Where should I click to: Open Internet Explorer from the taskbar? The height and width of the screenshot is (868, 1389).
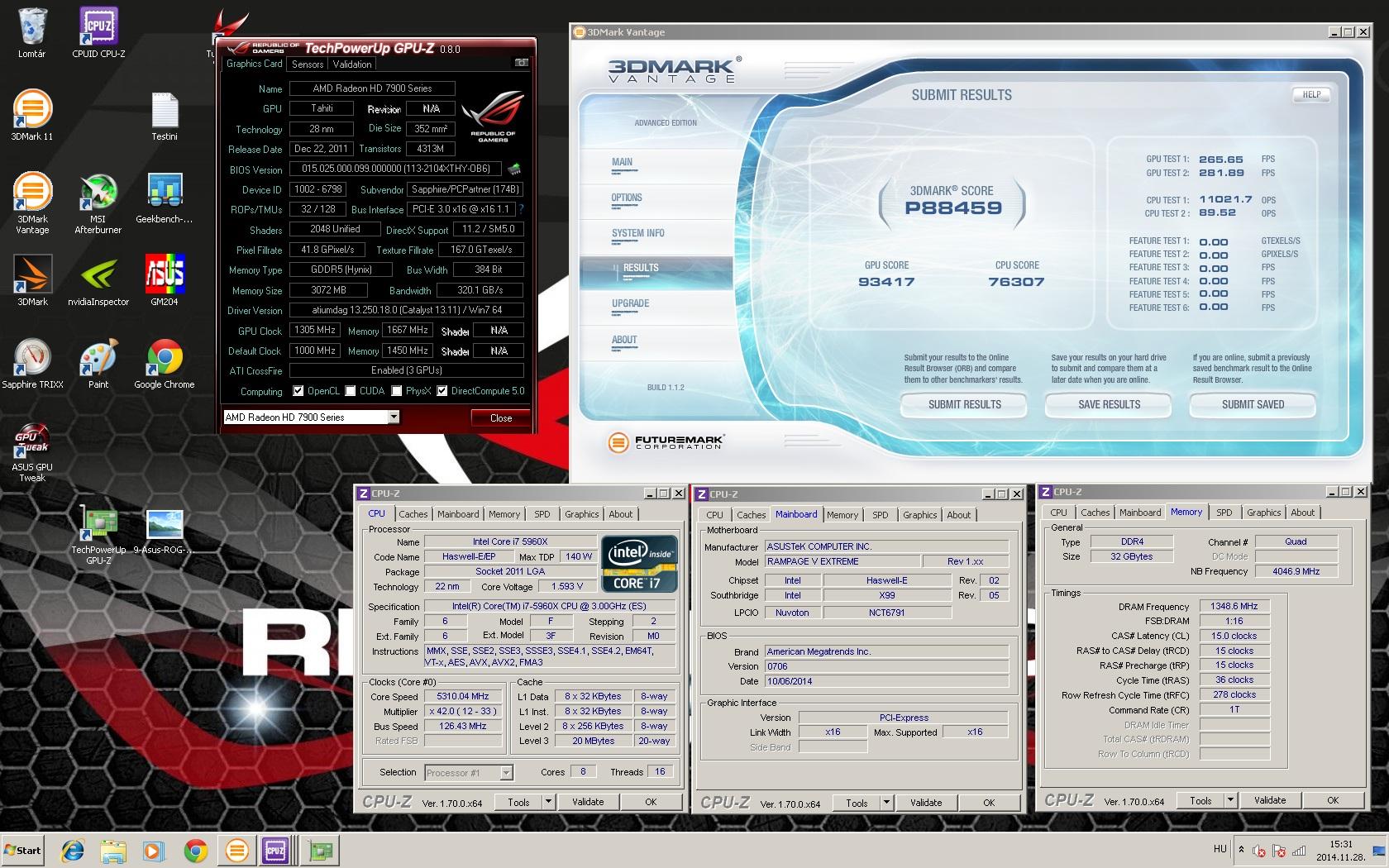pos(73,850)
